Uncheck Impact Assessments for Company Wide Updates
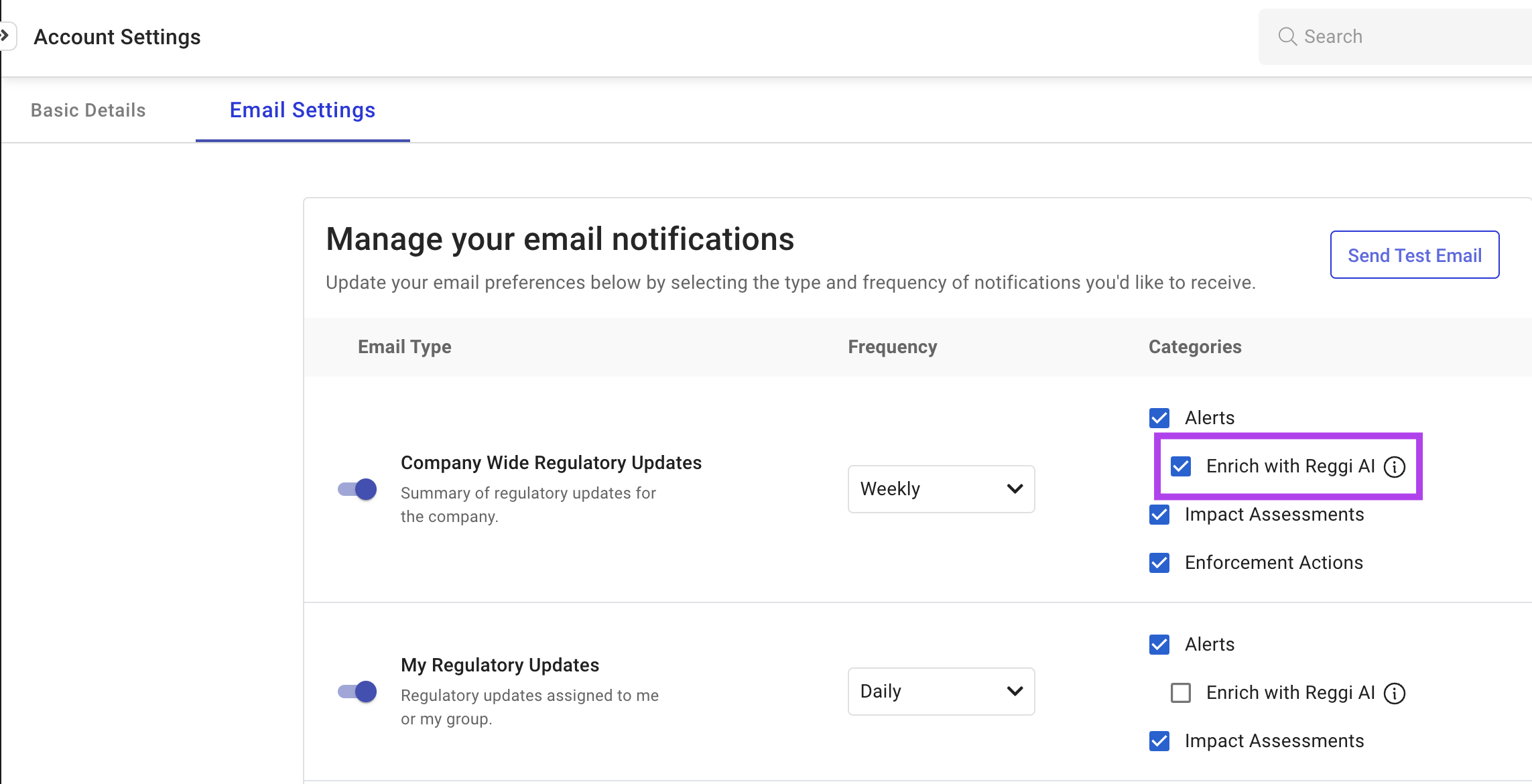The image size is (1532, 784). pos(1159,515)
